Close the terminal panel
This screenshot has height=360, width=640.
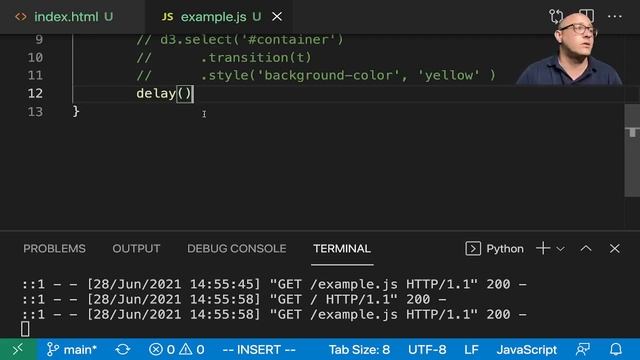pos(615,248)
